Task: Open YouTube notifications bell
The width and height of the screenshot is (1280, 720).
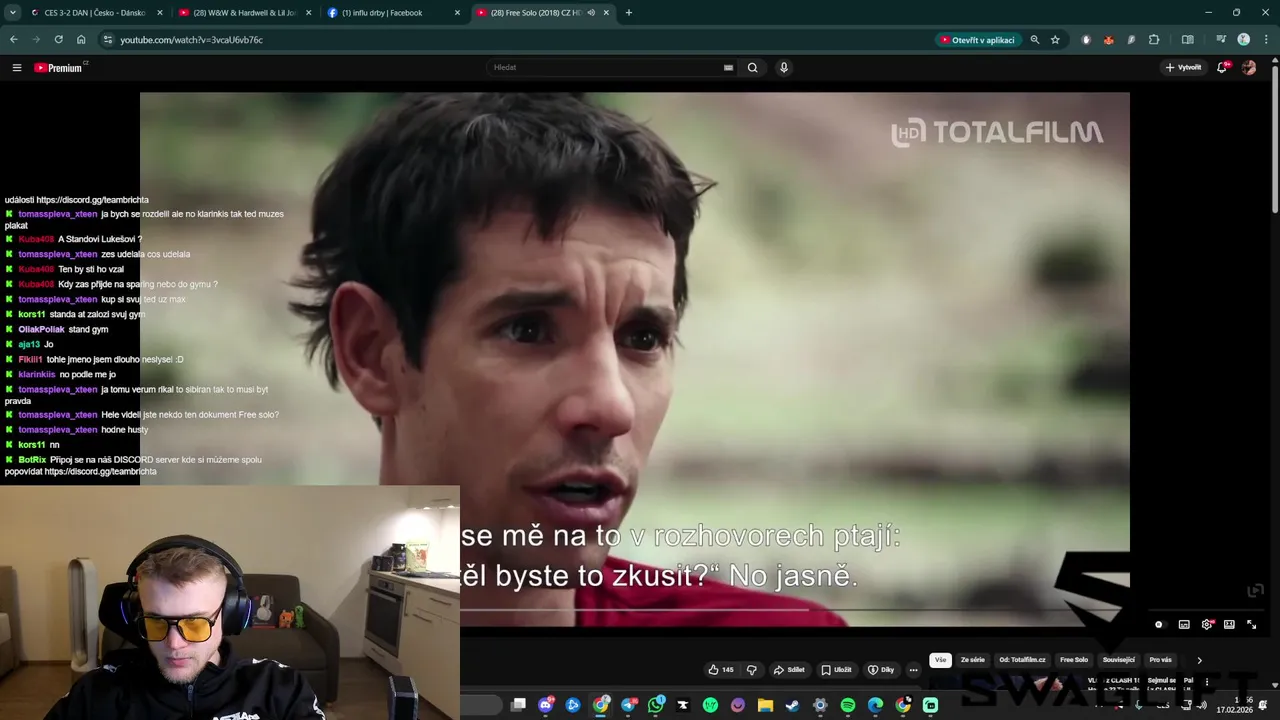Action: [x=1222, y=67]
